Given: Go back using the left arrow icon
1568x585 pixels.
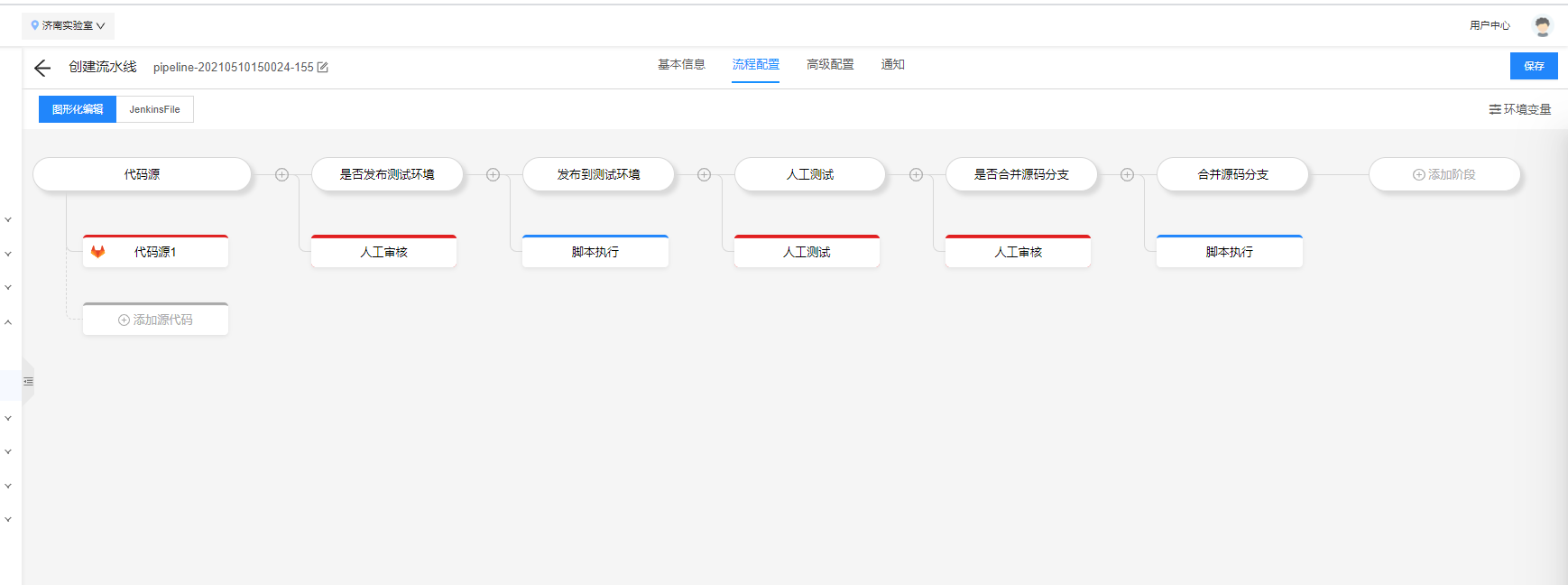Looking at the screenshot, I should (42, 68).
